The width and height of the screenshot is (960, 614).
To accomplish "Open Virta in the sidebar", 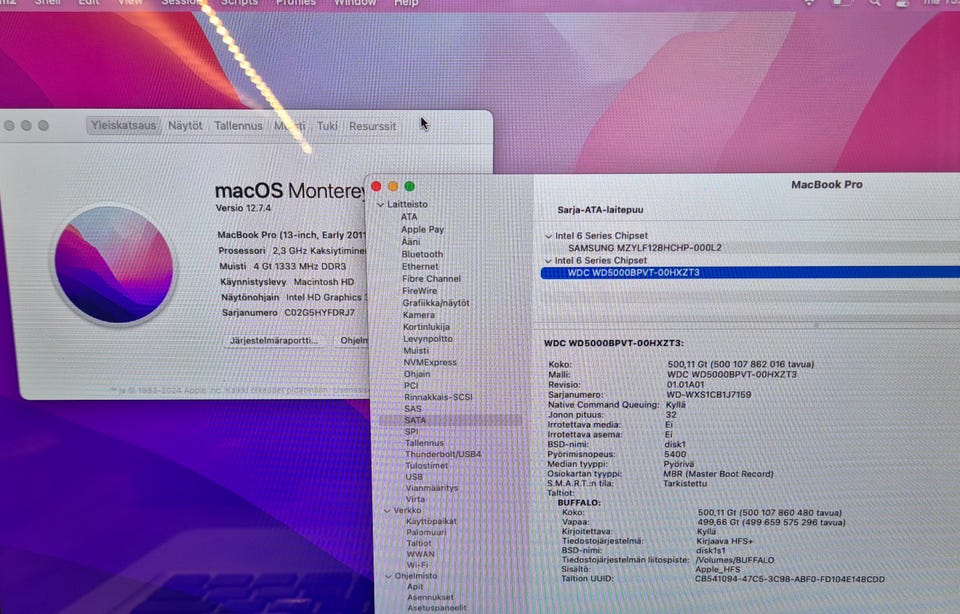I will pyautogui.click(x=415, y=499).
